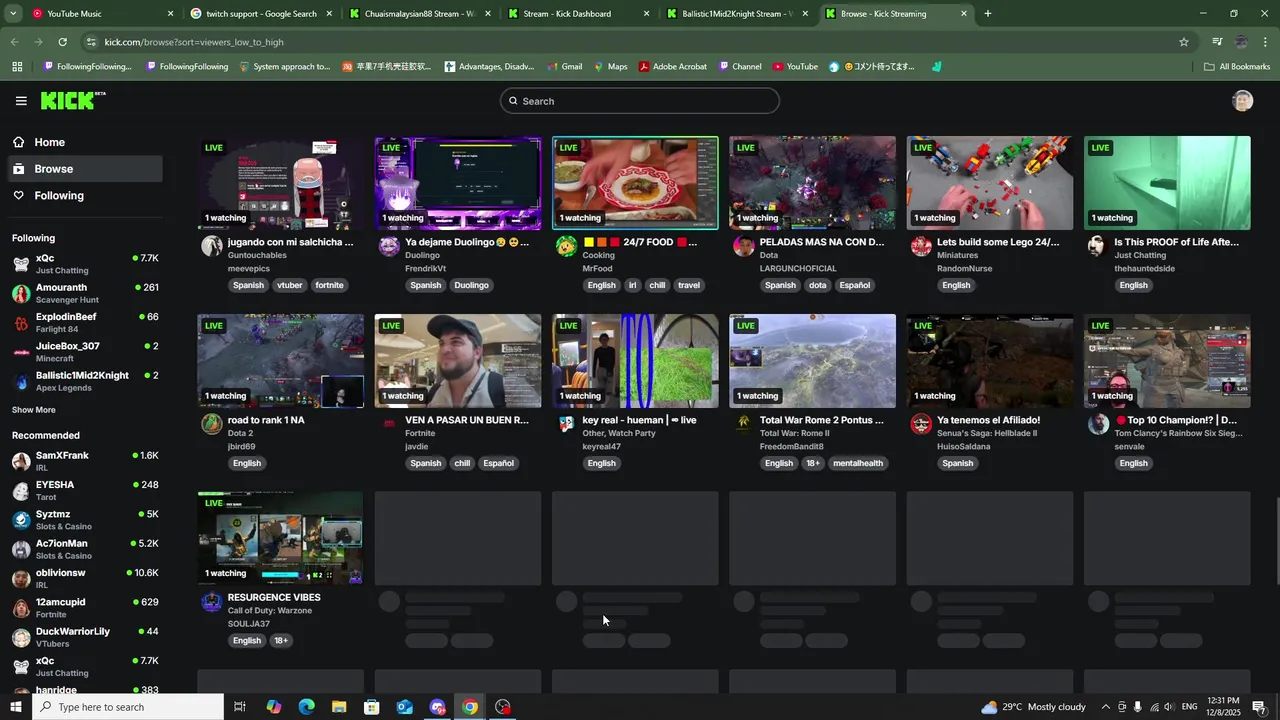Open Task View on taskbar

tap(240, 707)
